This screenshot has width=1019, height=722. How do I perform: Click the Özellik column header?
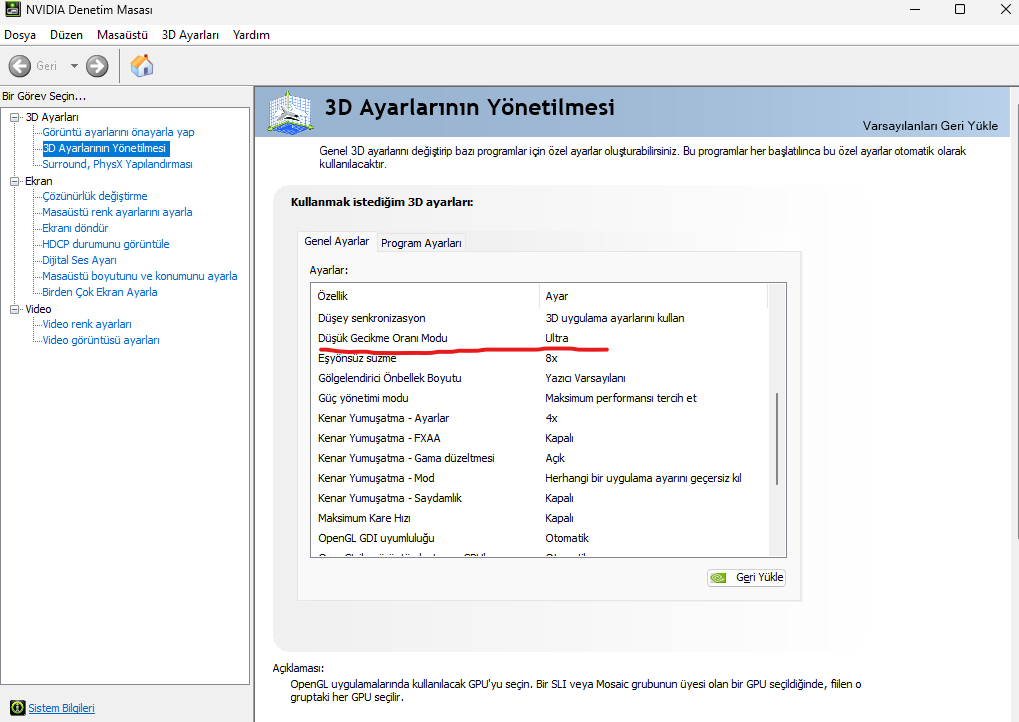coord(425,296)
